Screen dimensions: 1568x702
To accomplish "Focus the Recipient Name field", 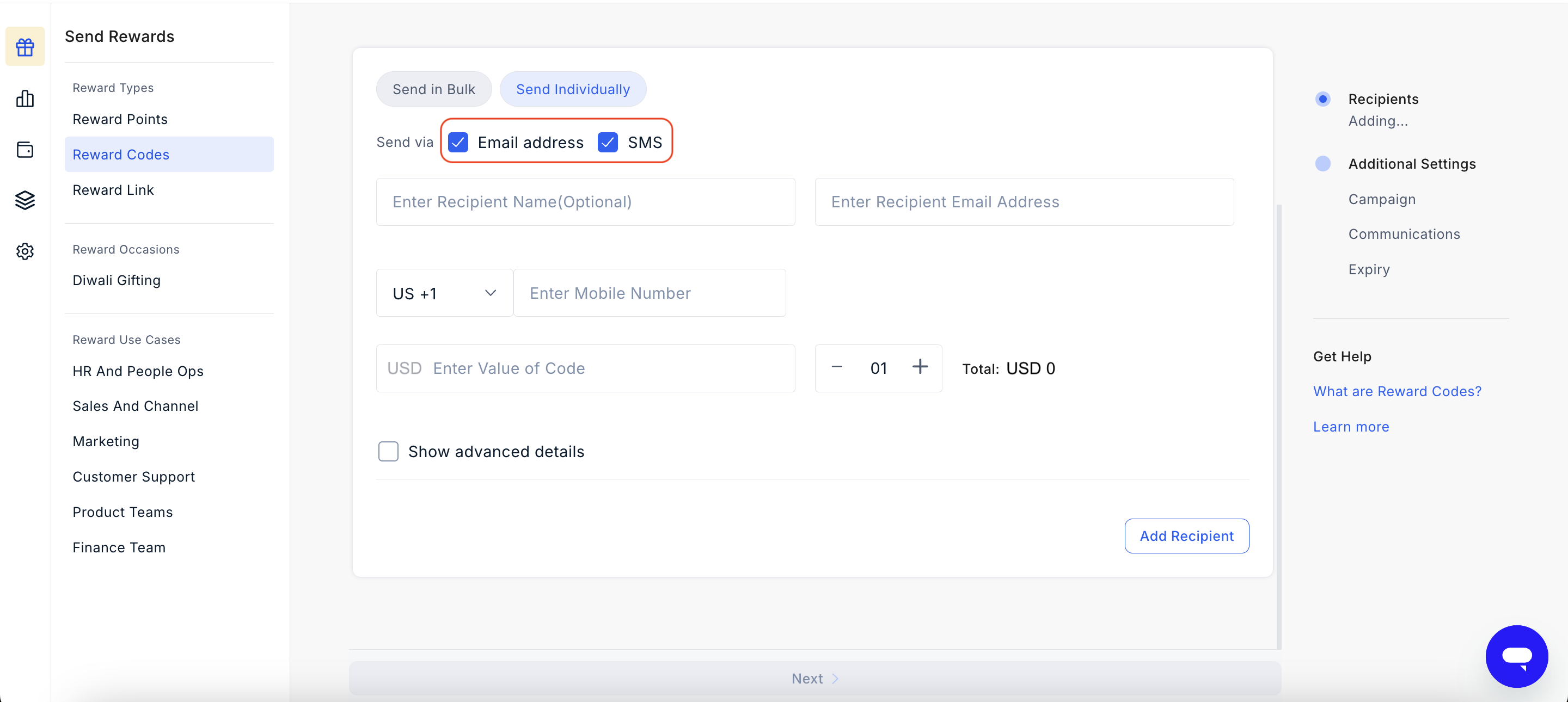I will tap(585, 202).
